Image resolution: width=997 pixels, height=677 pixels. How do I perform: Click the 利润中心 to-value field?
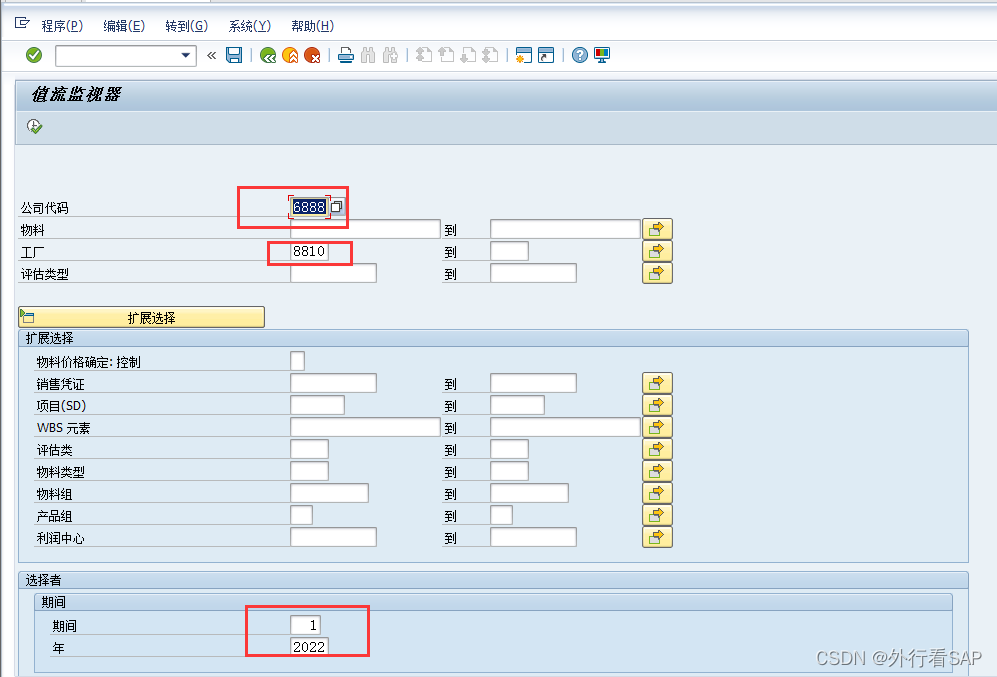[533, 537]
